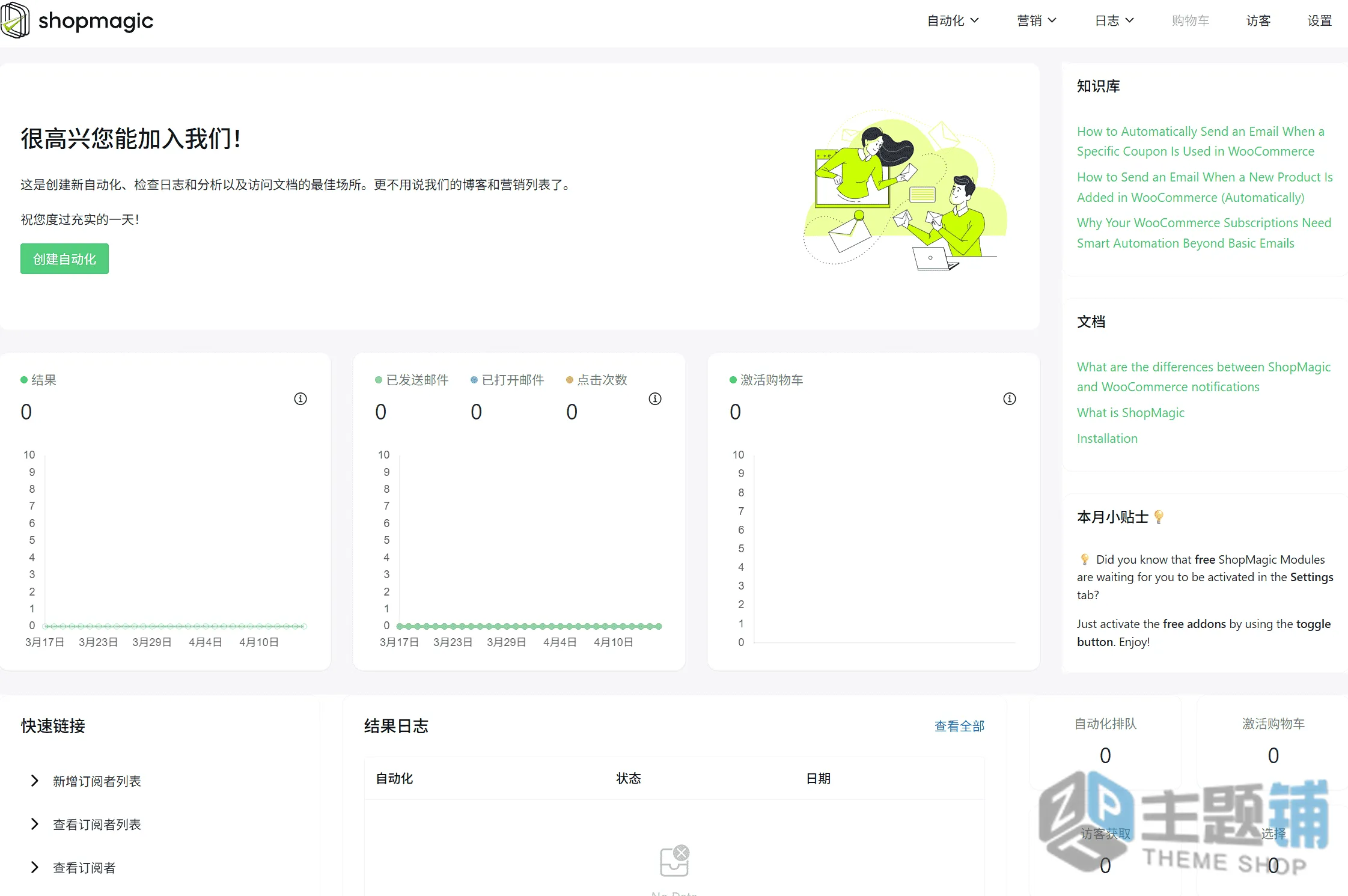Open info icon on 激活购物车 card
The image size is (1348, 896).
[x=1010, y=399]
